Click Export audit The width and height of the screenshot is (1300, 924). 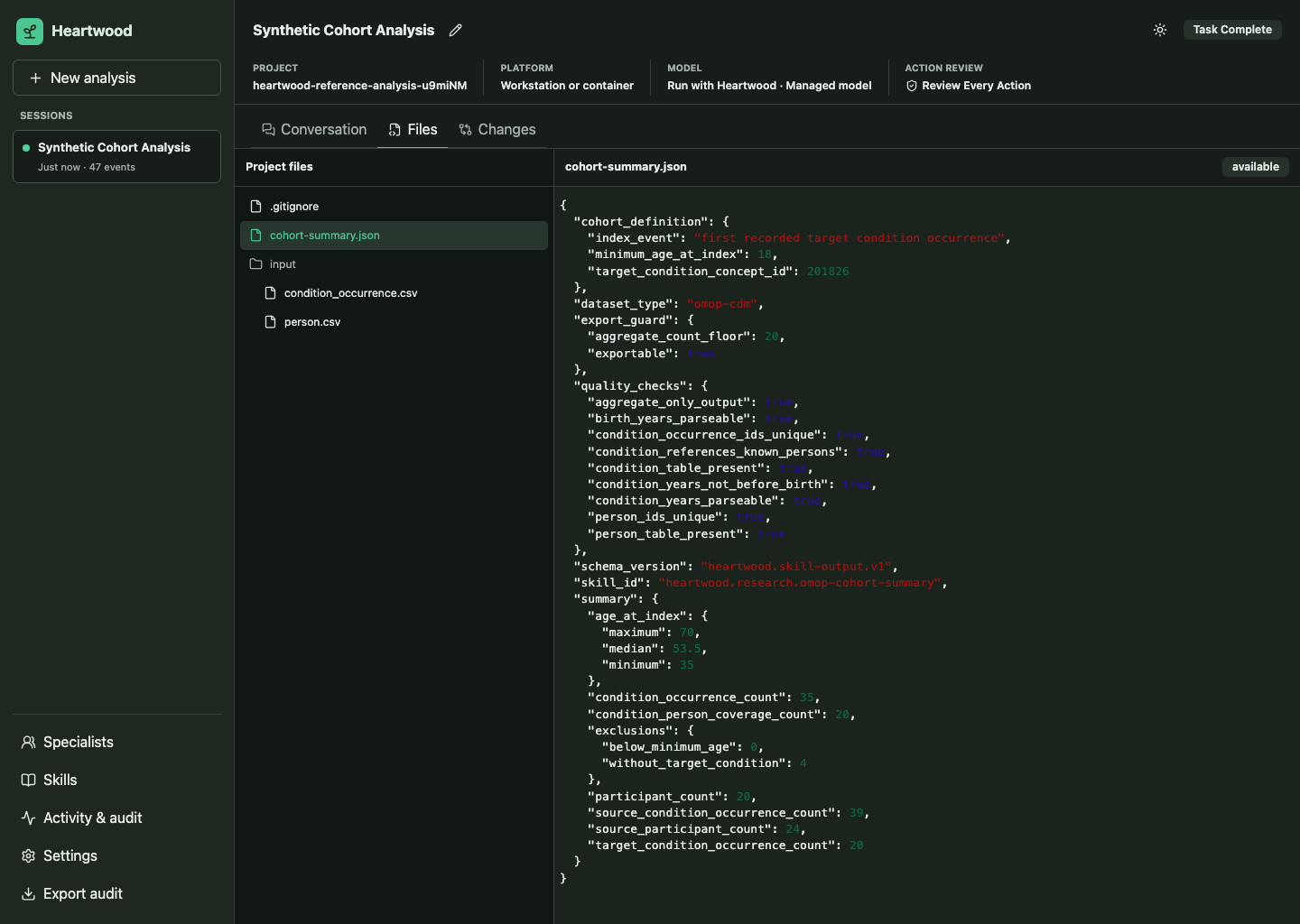[116, 893]
